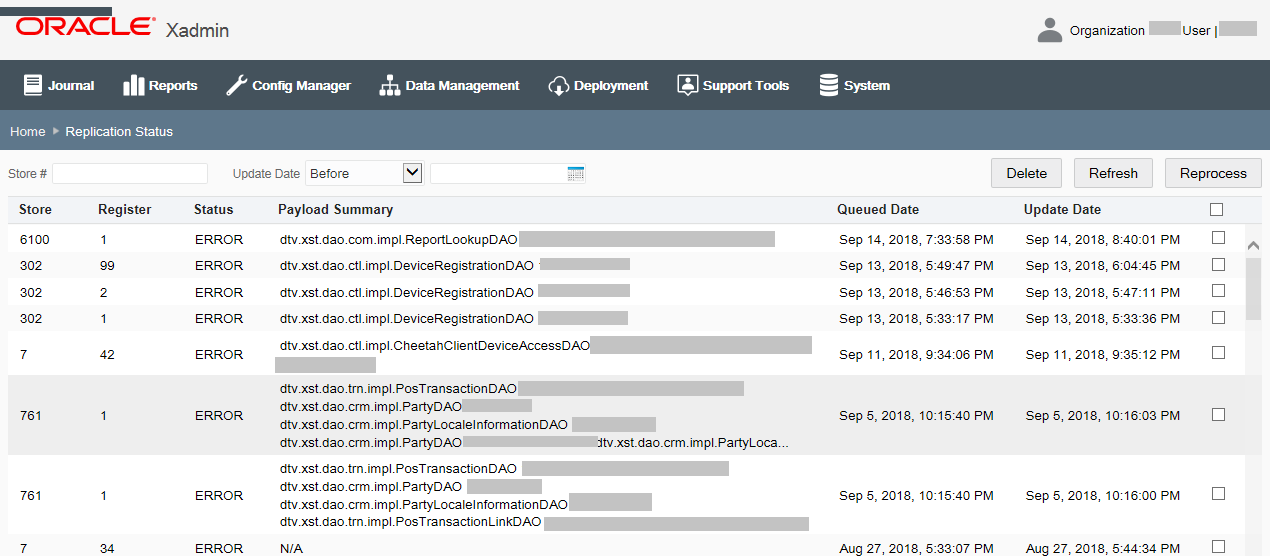
Task: Click ERROR status of register 99 row
Action: [219, 266]
